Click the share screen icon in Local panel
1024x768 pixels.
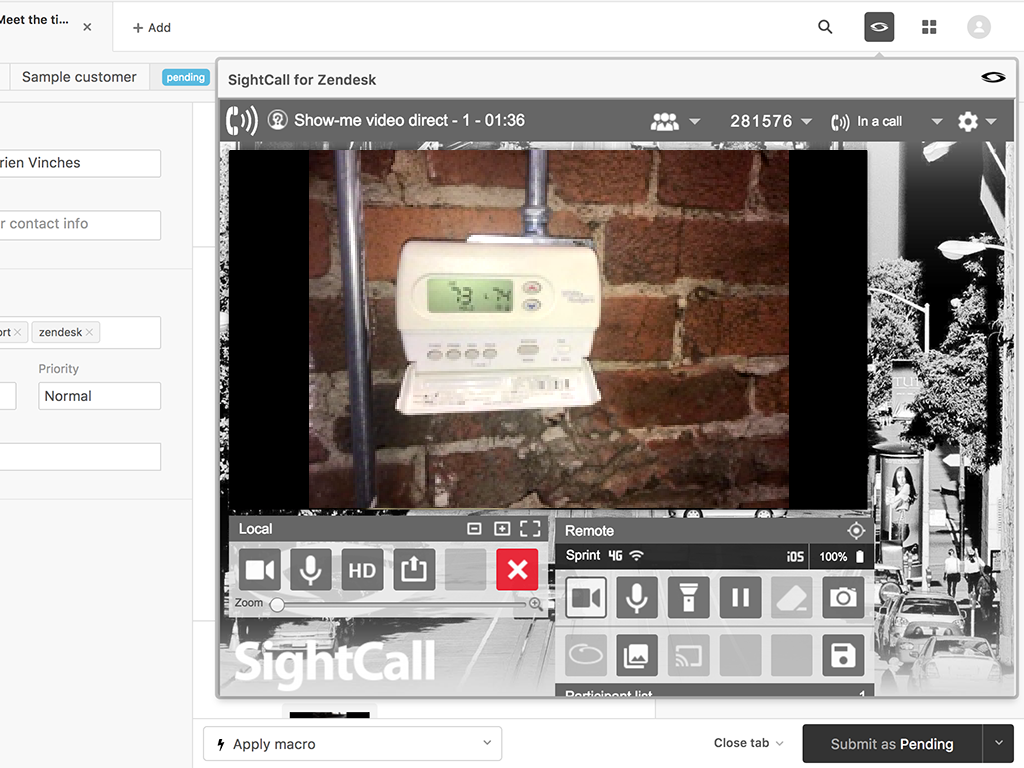click(x=414, y=570)
